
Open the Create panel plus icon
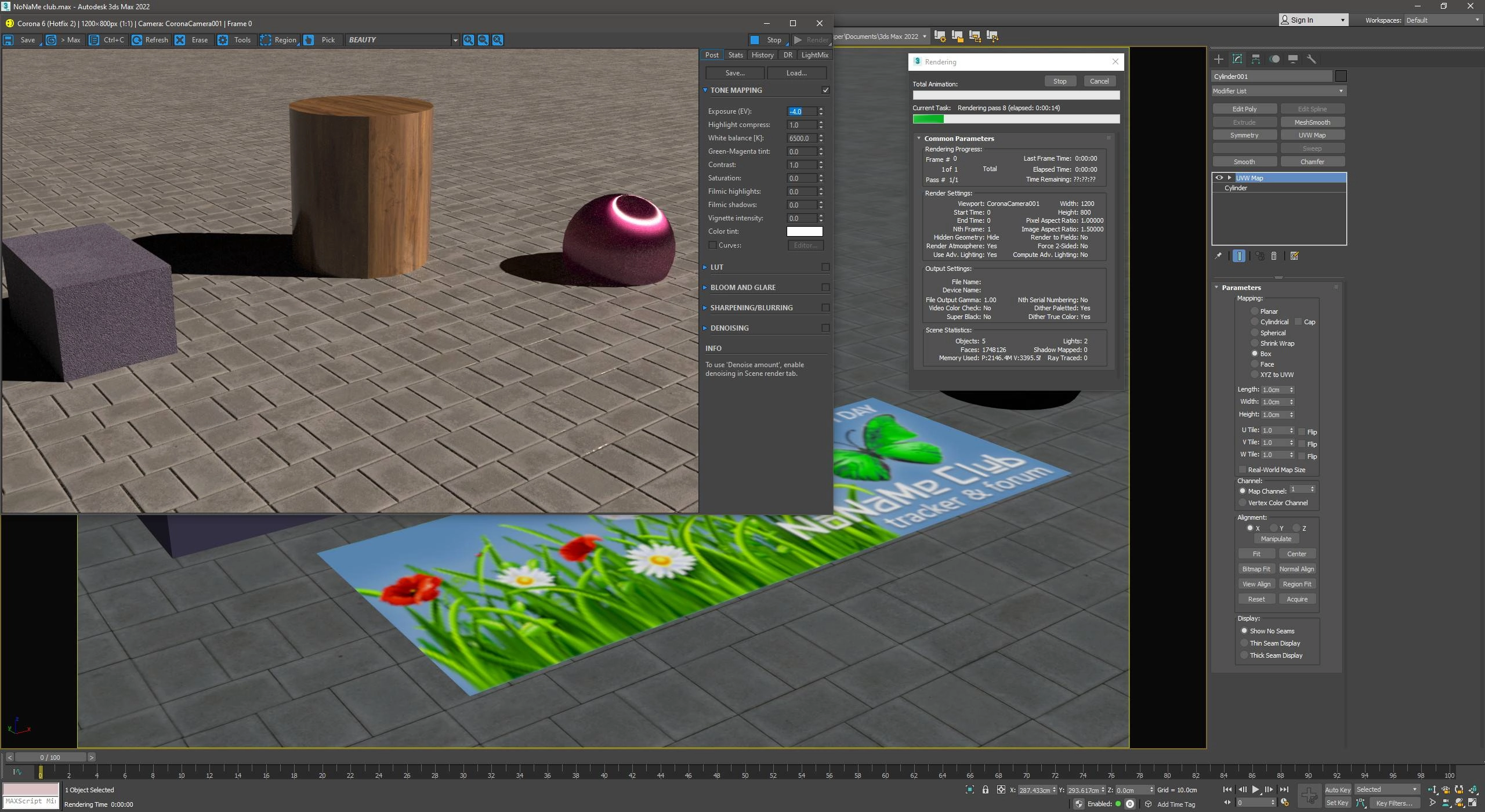click(x=1219, y=59)
